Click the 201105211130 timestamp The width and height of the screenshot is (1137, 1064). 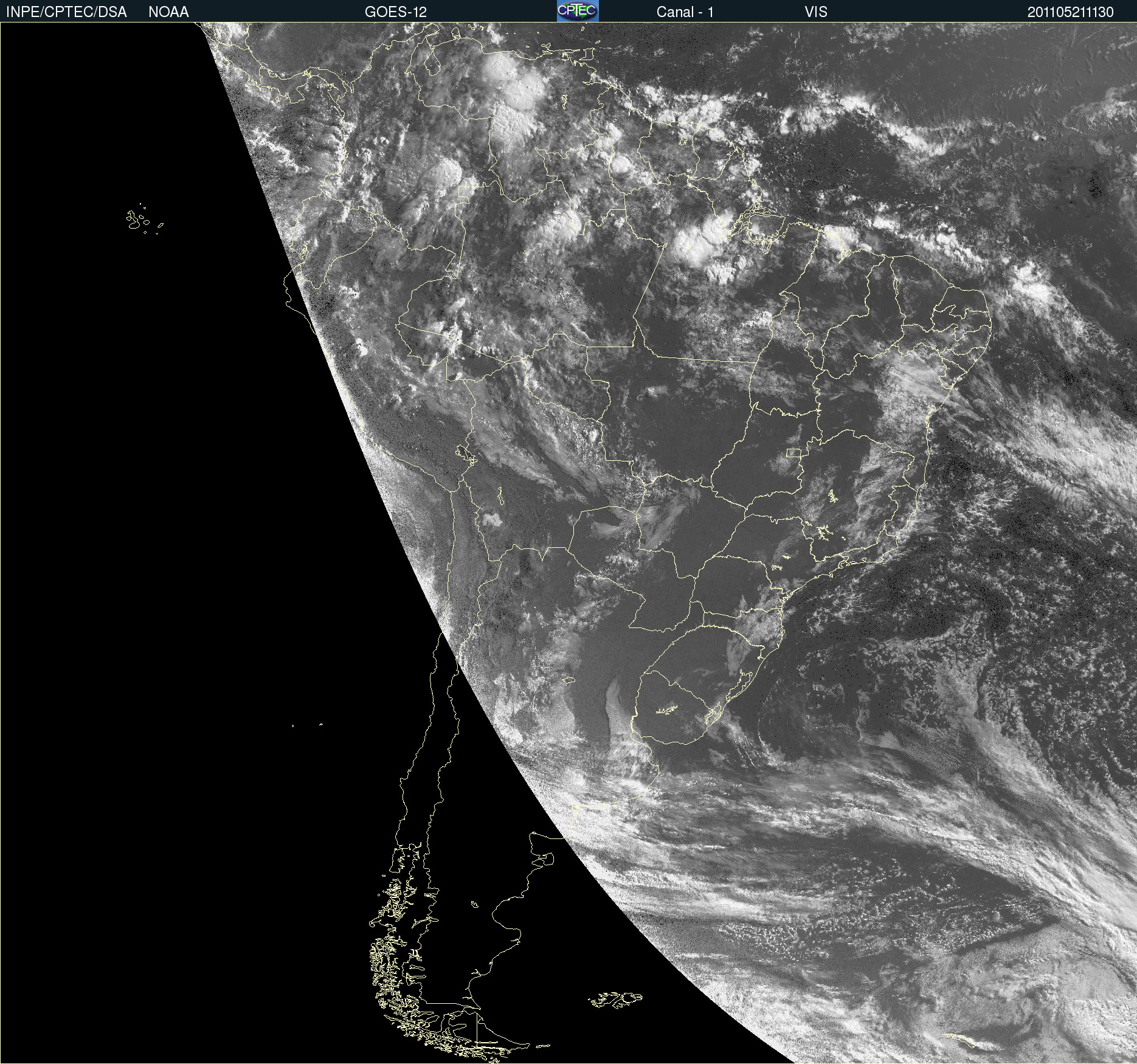click(1070, 12)
